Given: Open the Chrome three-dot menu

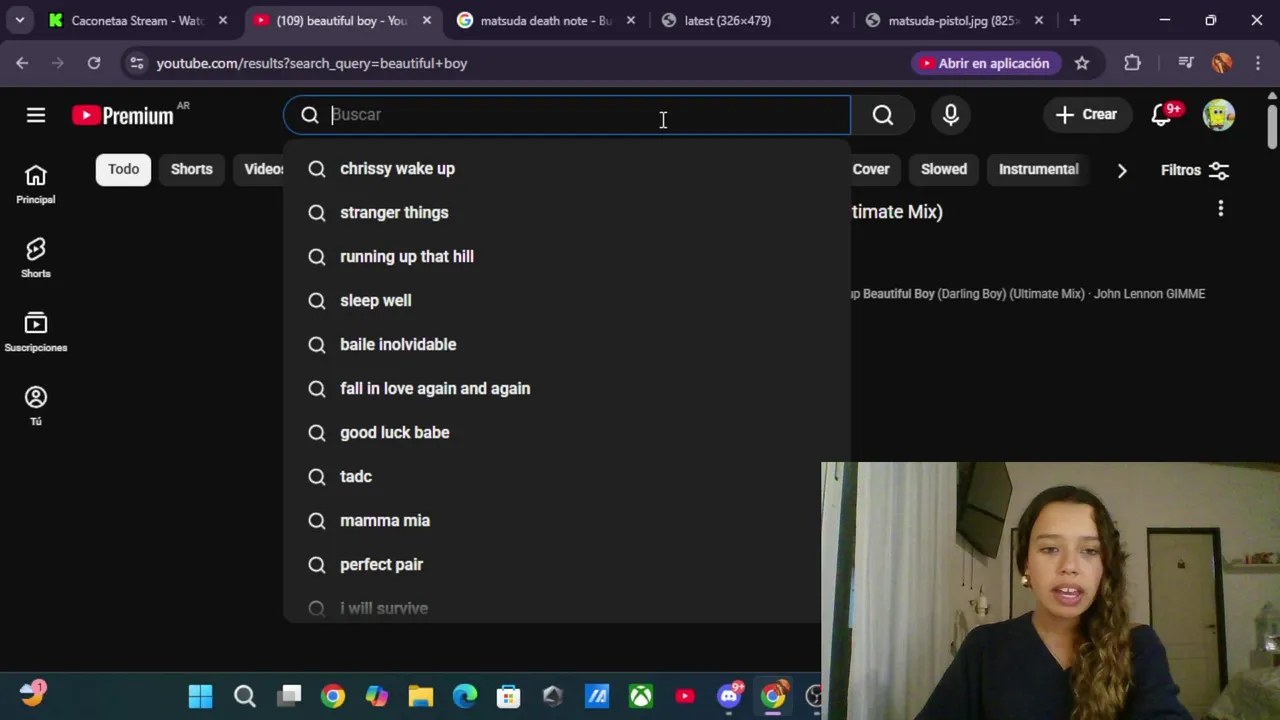Looking at the screenshot, I should pyautogui.click(x=1258, y=63).
